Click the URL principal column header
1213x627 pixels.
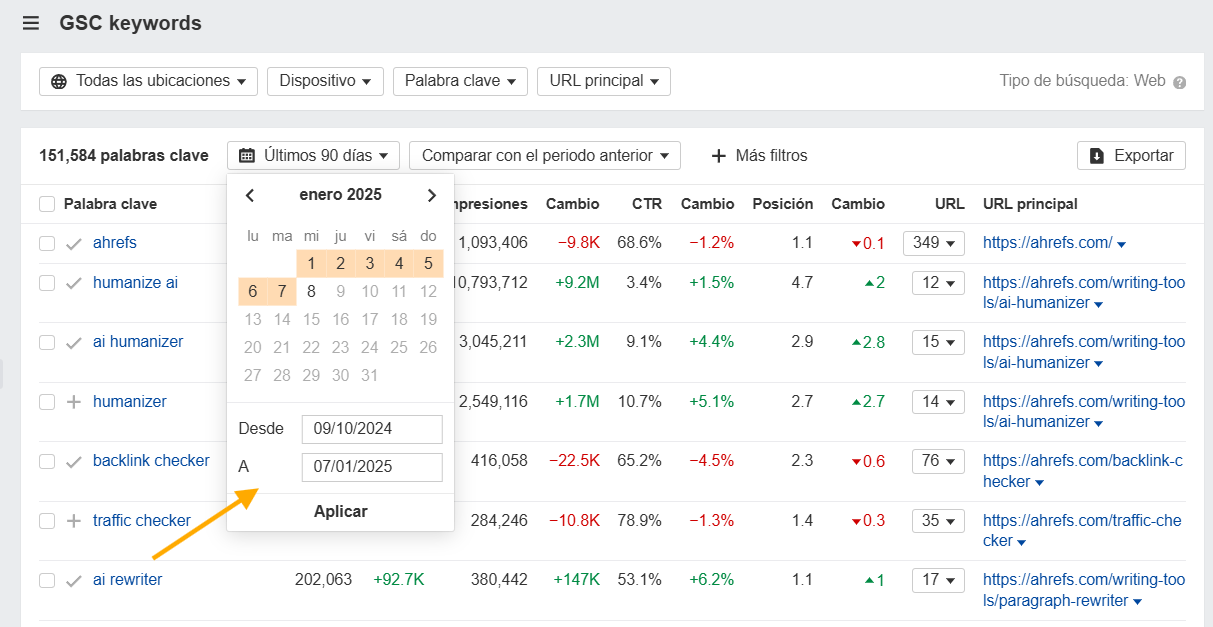(1030, 204)
